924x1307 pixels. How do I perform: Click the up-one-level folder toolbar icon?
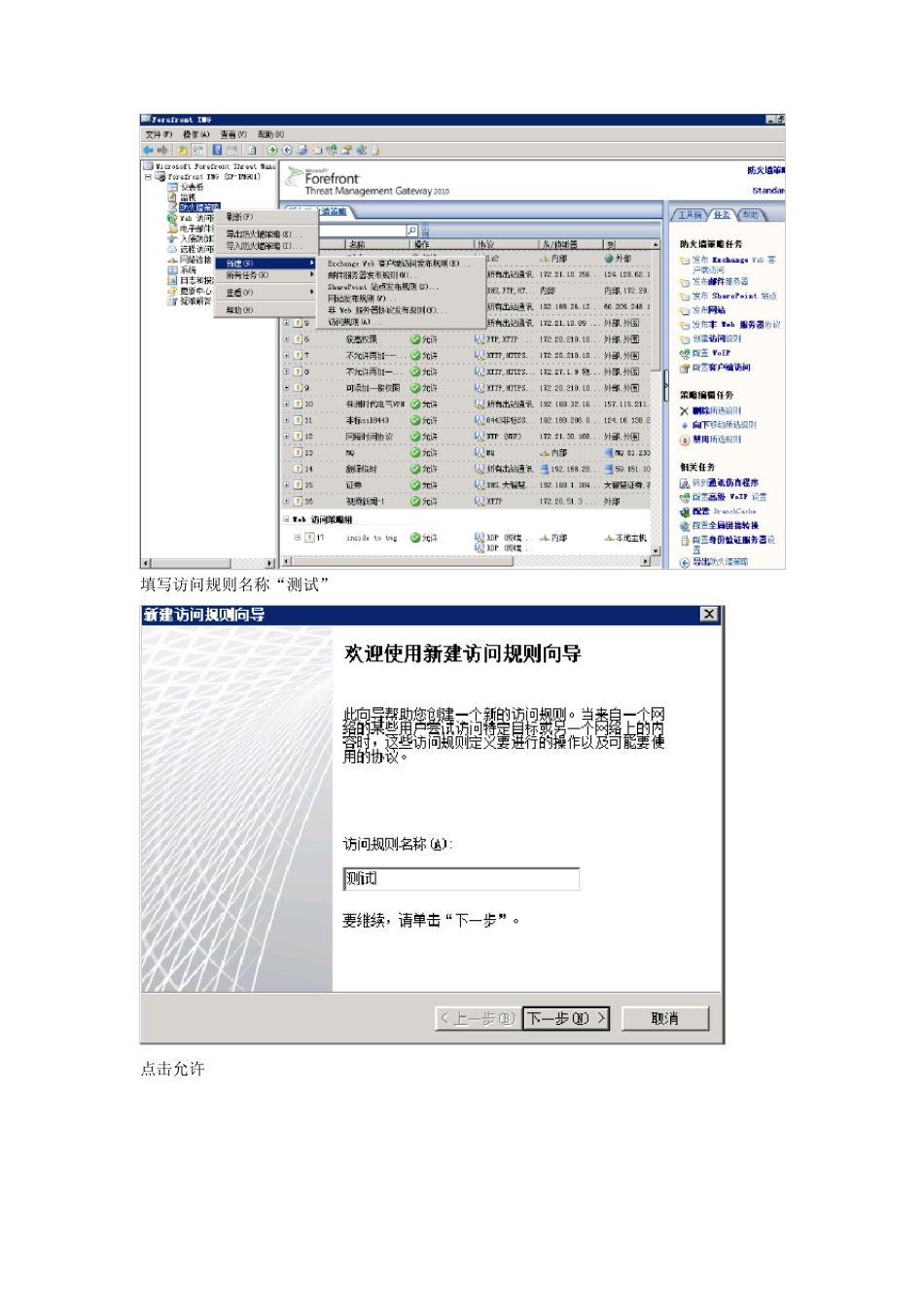tap(182, 151)
